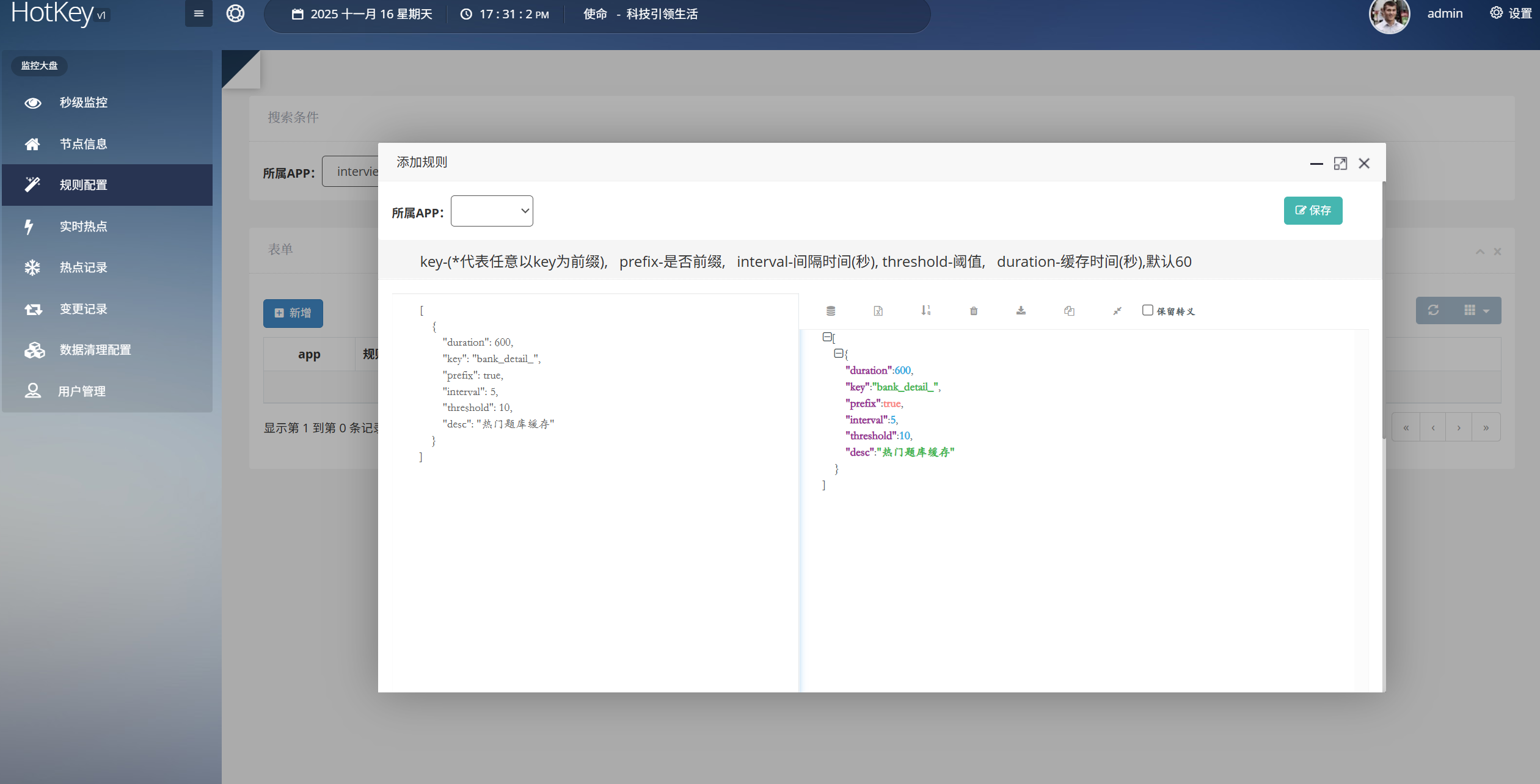Click the database stack icon in JSON toolbar

point(831,311)
